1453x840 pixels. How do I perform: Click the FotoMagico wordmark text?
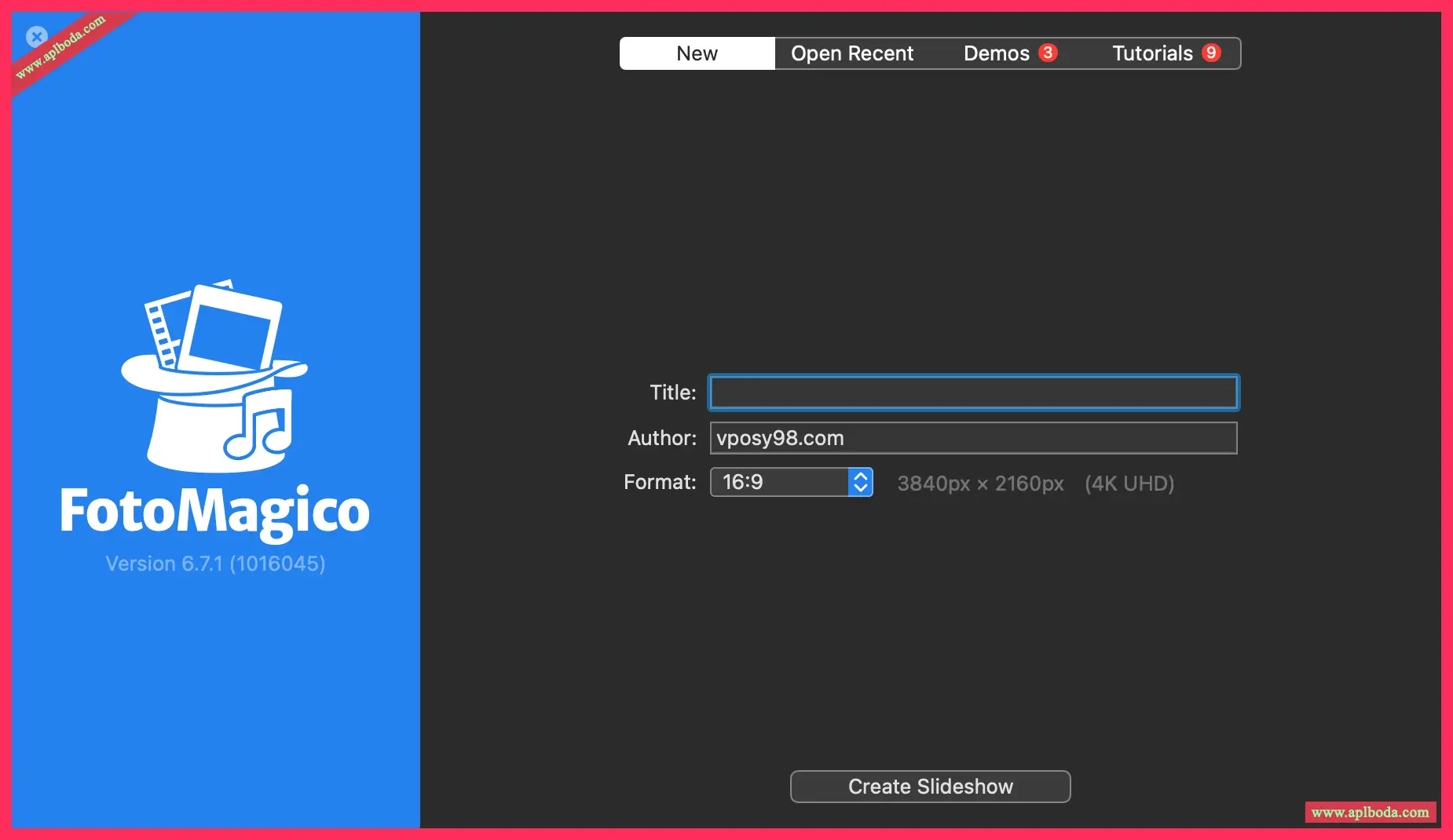[214, 511]
